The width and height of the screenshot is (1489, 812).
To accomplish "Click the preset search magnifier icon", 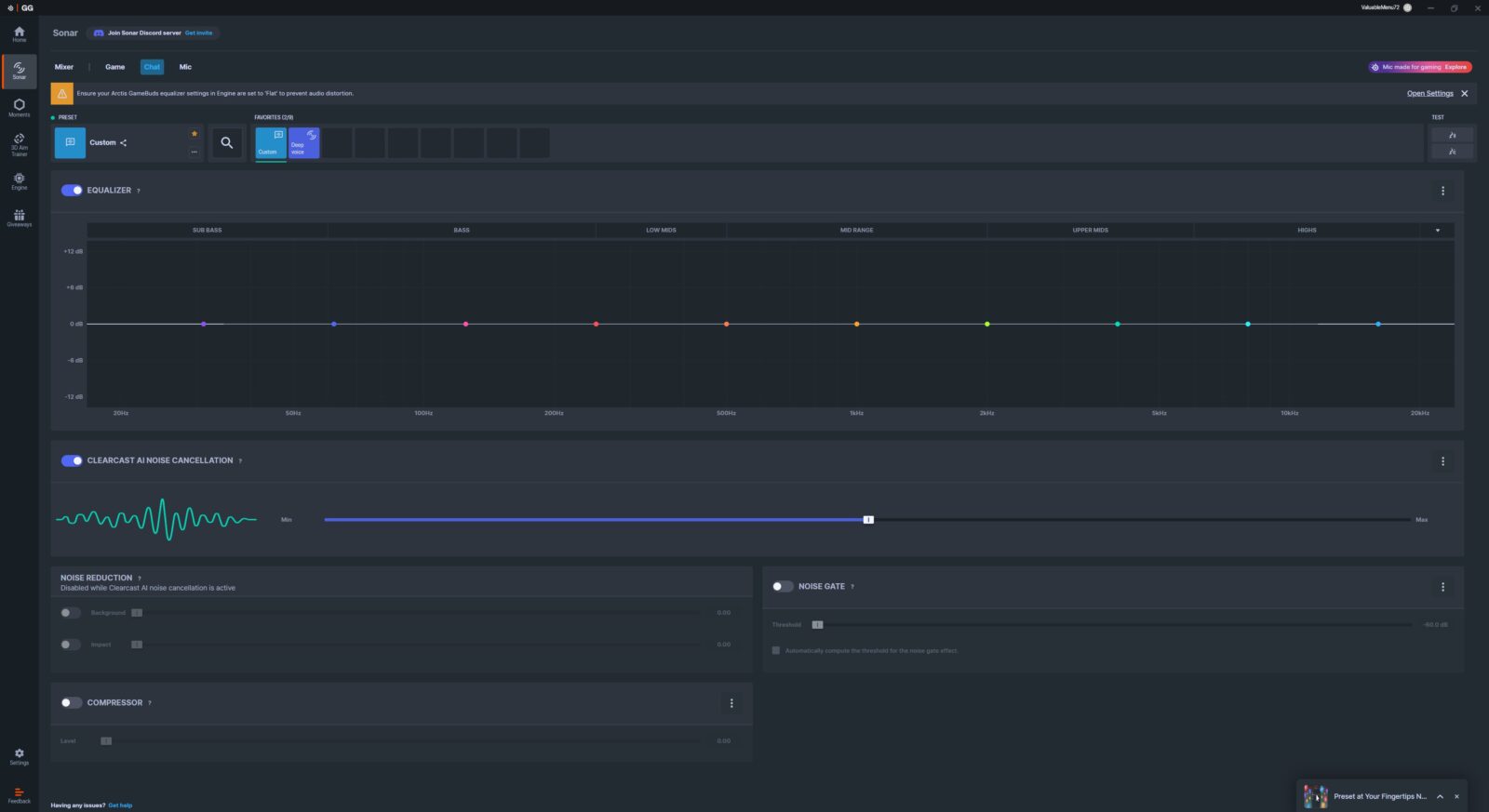I will pos(226,143).
